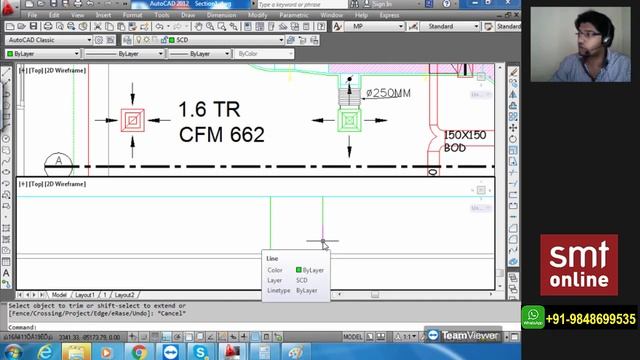Open the ByLayer linetype control dropdown
The width and height of the screenshot is (640, 360).
coord(160,54)
